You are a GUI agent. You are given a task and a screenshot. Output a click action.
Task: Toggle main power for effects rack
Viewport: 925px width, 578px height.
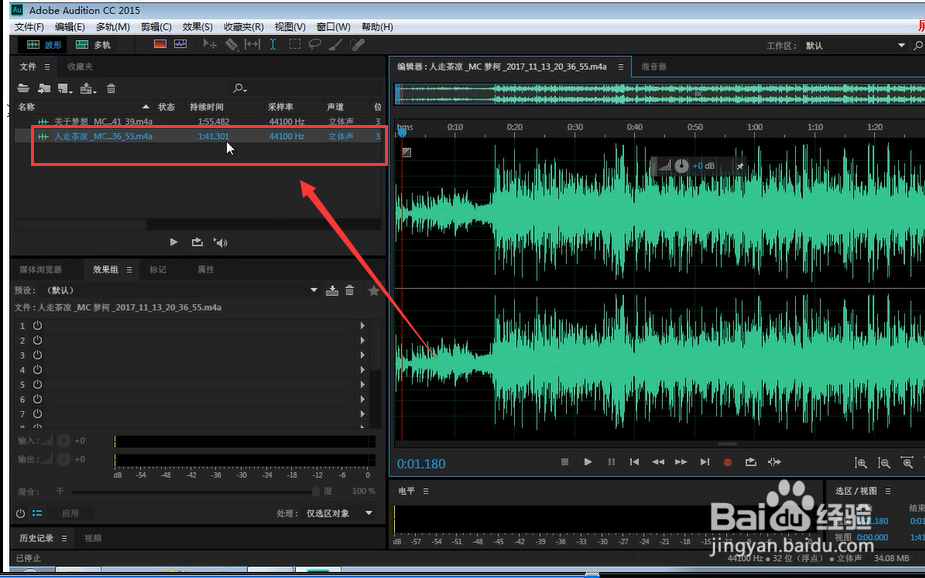click(21, 513)
